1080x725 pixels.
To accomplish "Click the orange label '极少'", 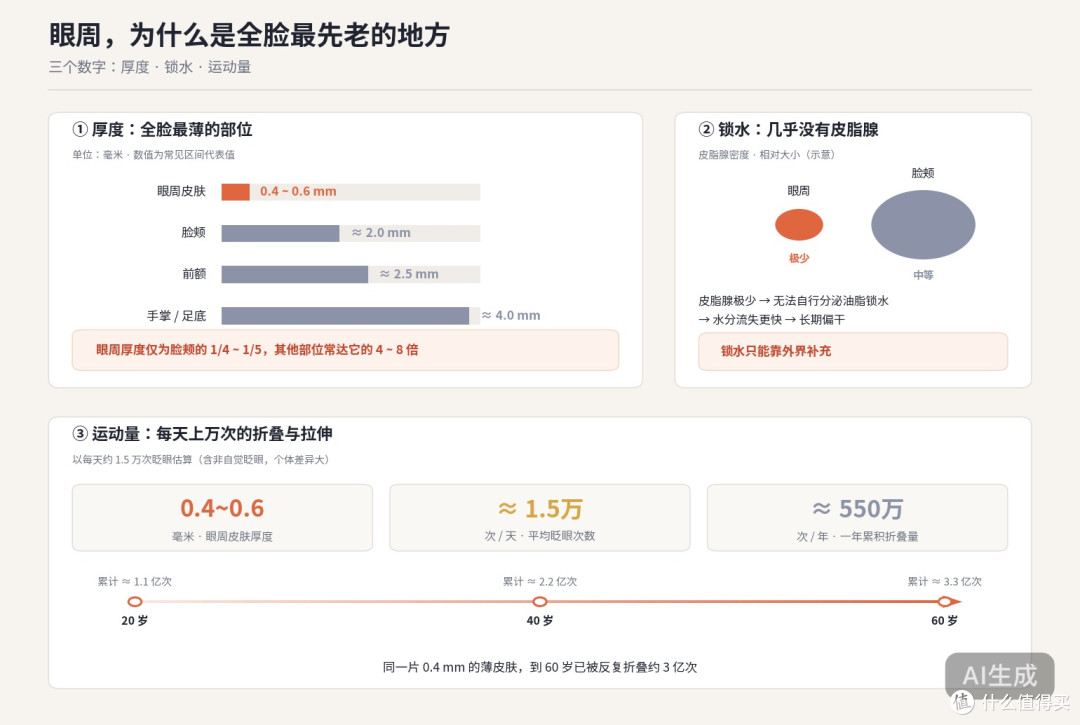I will click(799, 258).
